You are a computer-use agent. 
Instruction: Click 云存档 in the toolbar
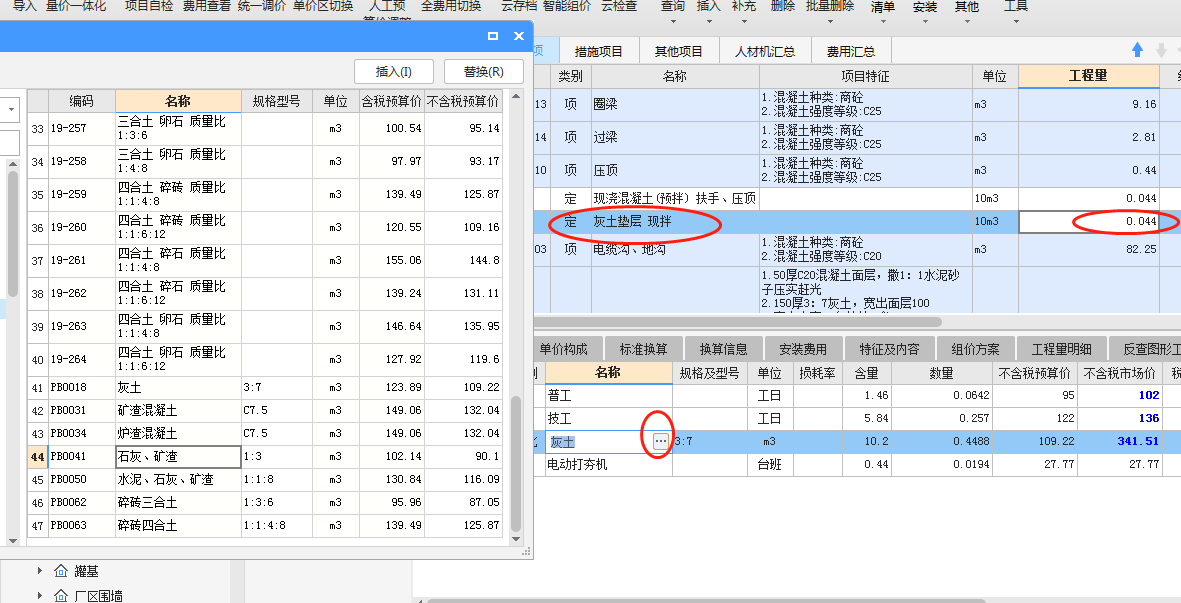(520, 7)
